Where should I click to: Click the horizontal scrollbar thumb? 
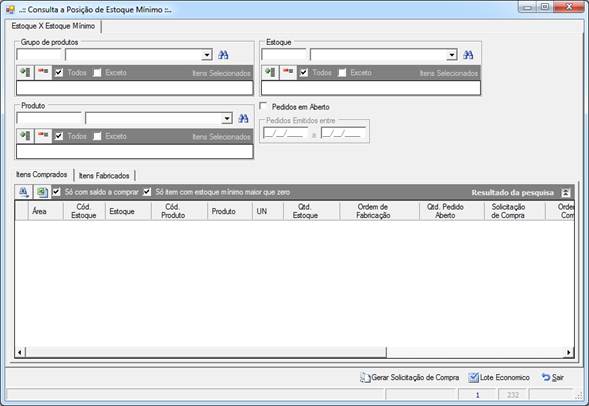click(x=205, y=352)
